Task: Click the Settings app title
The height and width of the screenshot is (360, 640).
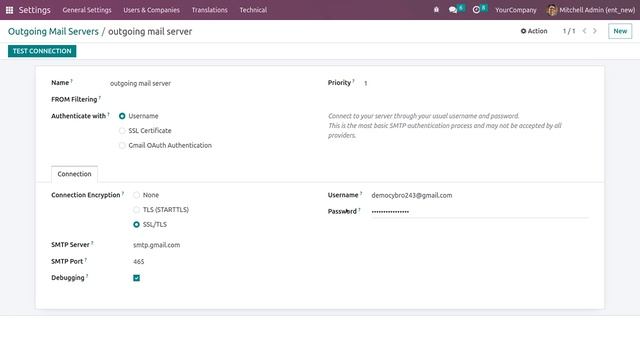Action: point(35,10)
